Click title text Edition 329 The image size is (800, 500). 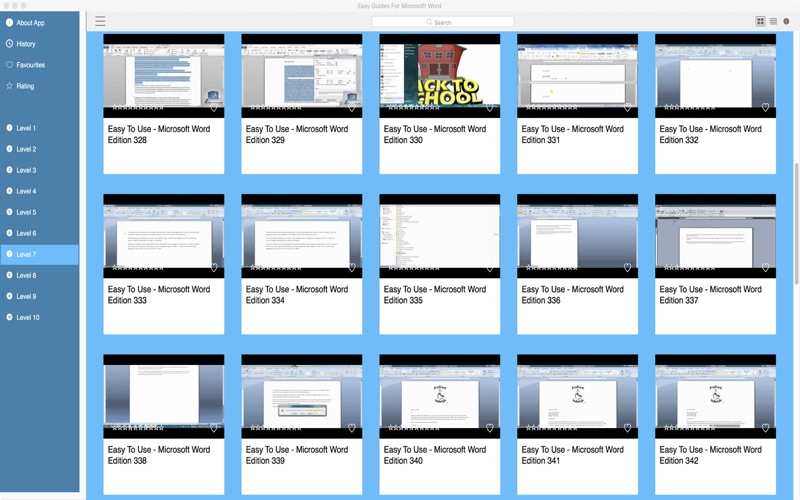296,134
